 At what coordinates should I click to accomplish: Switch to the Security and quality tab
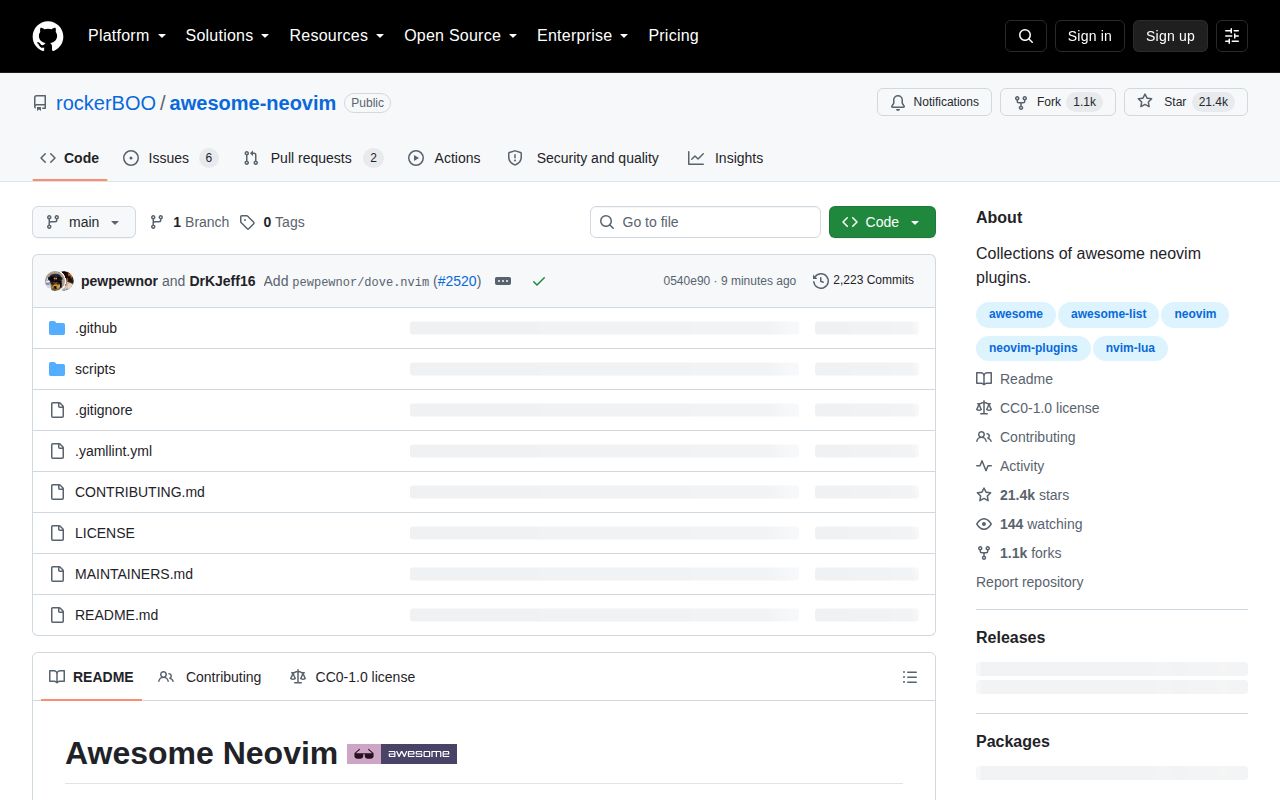[x=583, y=158]
